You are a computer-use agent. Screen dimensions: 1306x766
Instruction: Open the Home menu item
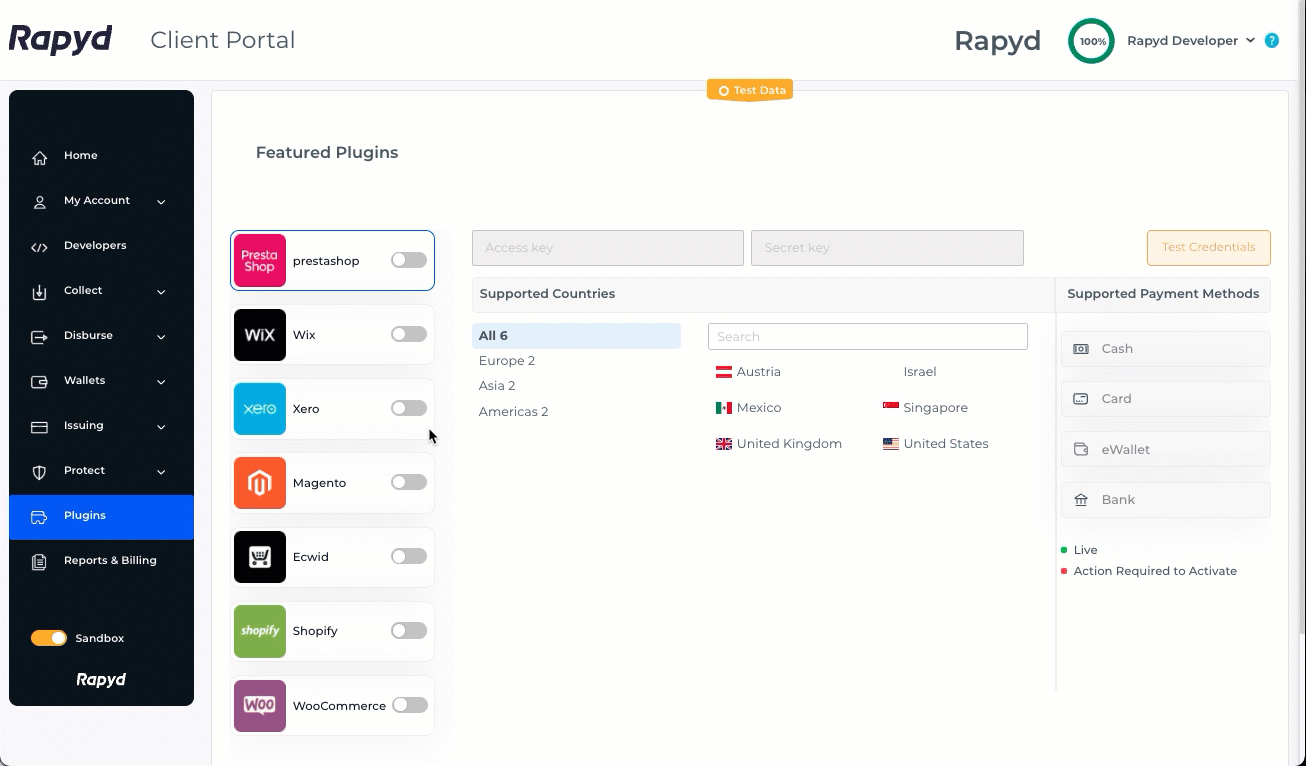(101, 156)
